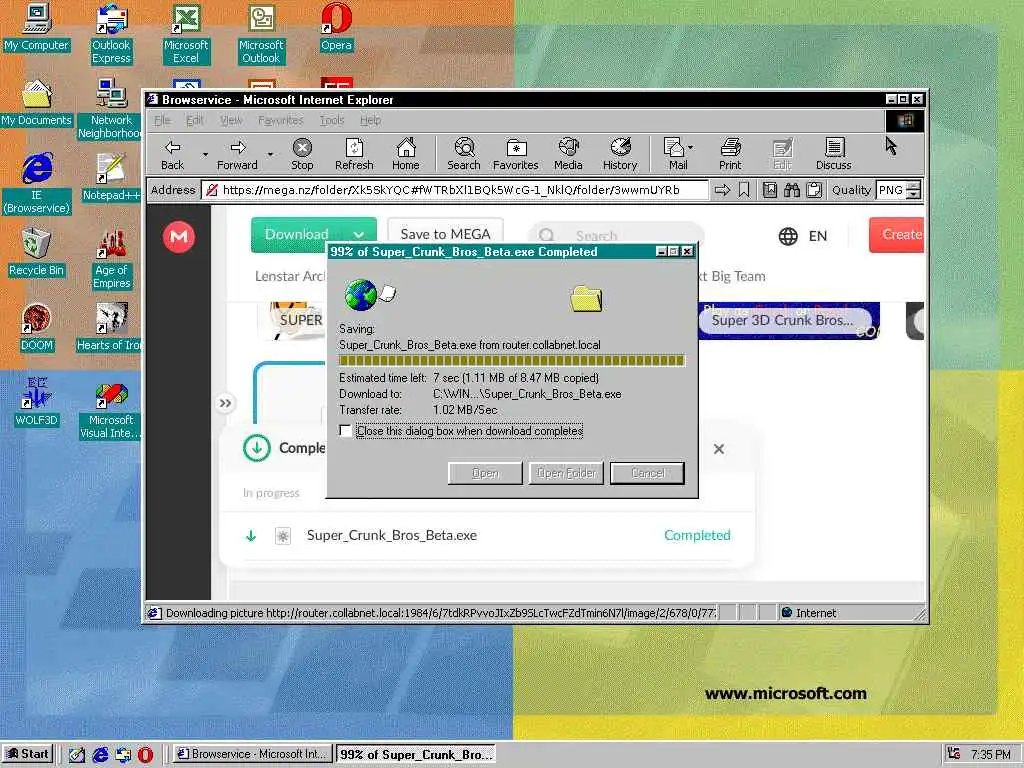Click the clipboard icon near Quality

(x=814, y=190)
